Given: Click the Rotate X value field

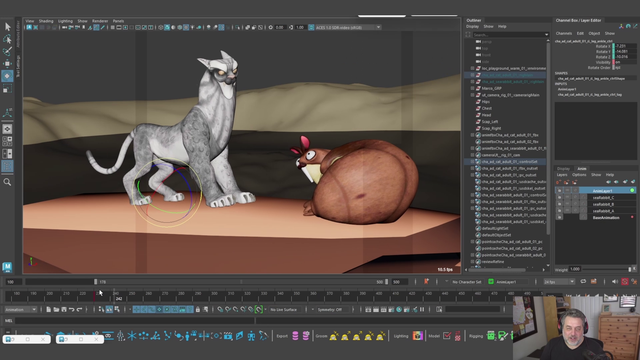Looking at the screenshot, I should click(x=625, y=46).
